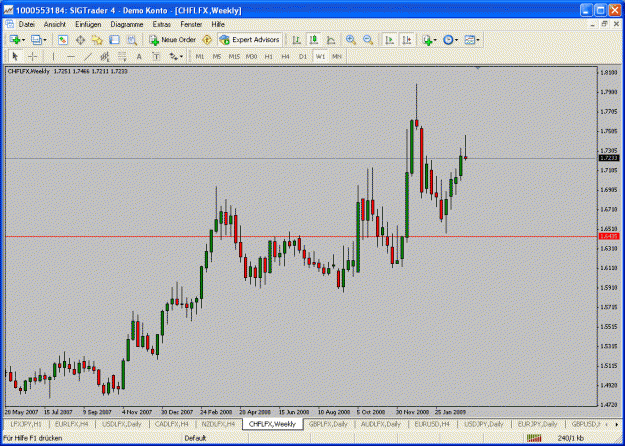Open the Indicators dropdown arrow
This screenshot has height=446, width=625.
435,40
